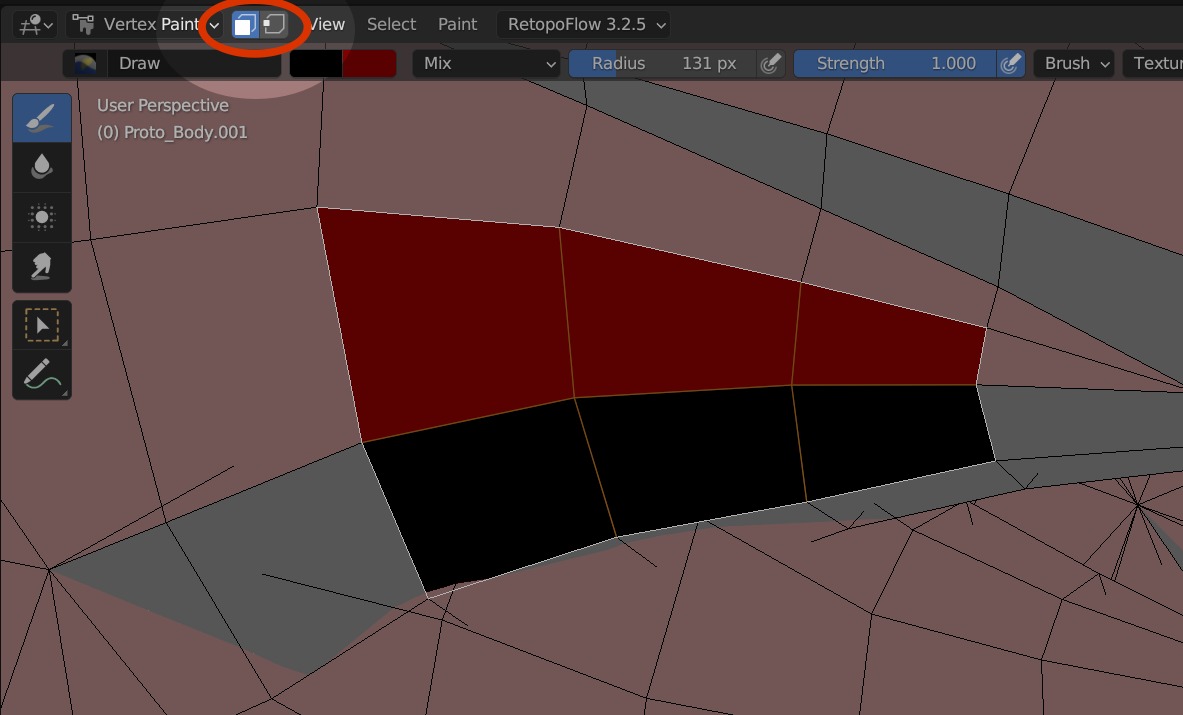
Task: Expand the Brush settings popover
Action: pyautogui.click(x=1074, y=63)
